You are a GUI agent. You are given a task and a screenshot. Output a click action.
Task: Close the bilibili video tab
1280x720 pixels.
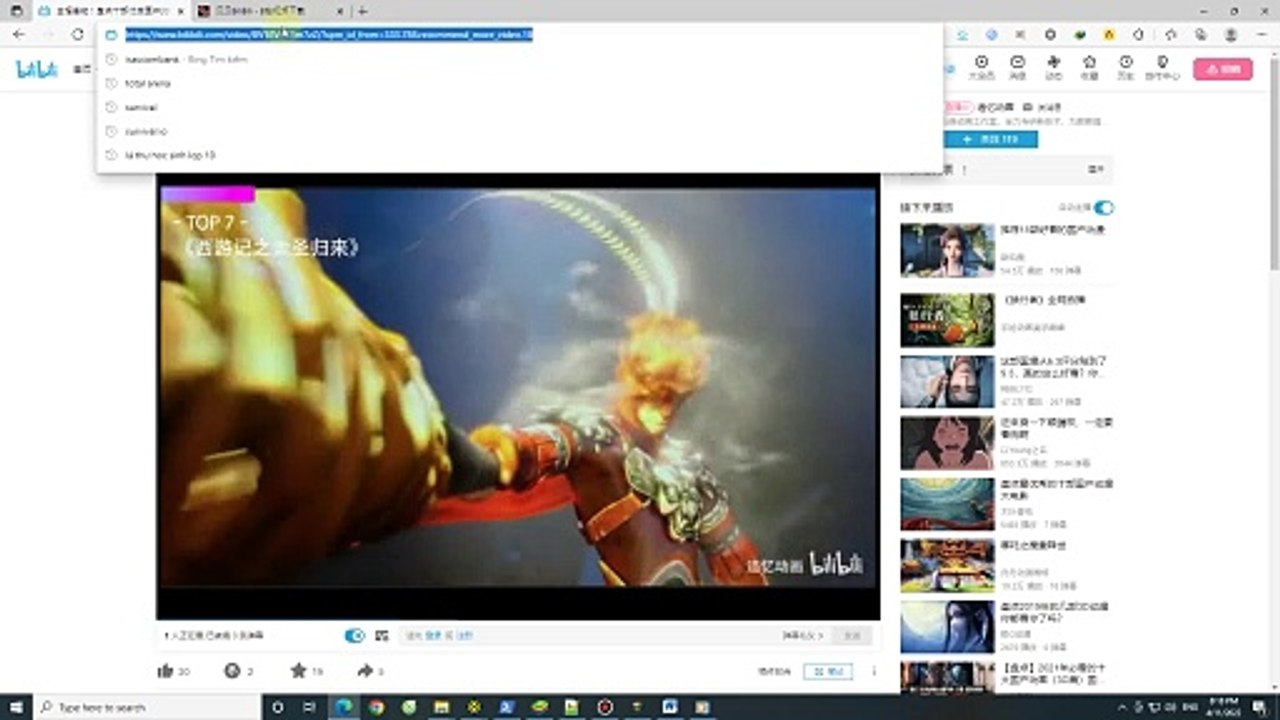[180, 11]
